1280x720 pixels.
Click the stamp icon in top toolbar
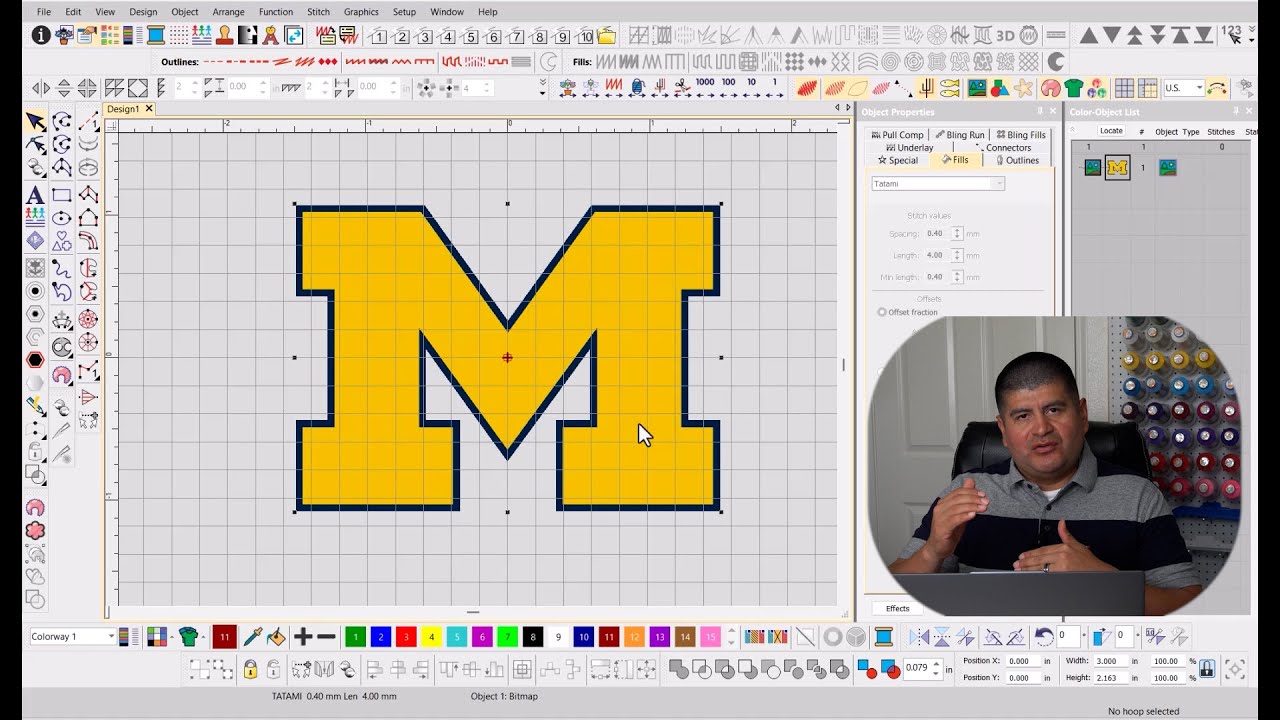pos(225,36)
